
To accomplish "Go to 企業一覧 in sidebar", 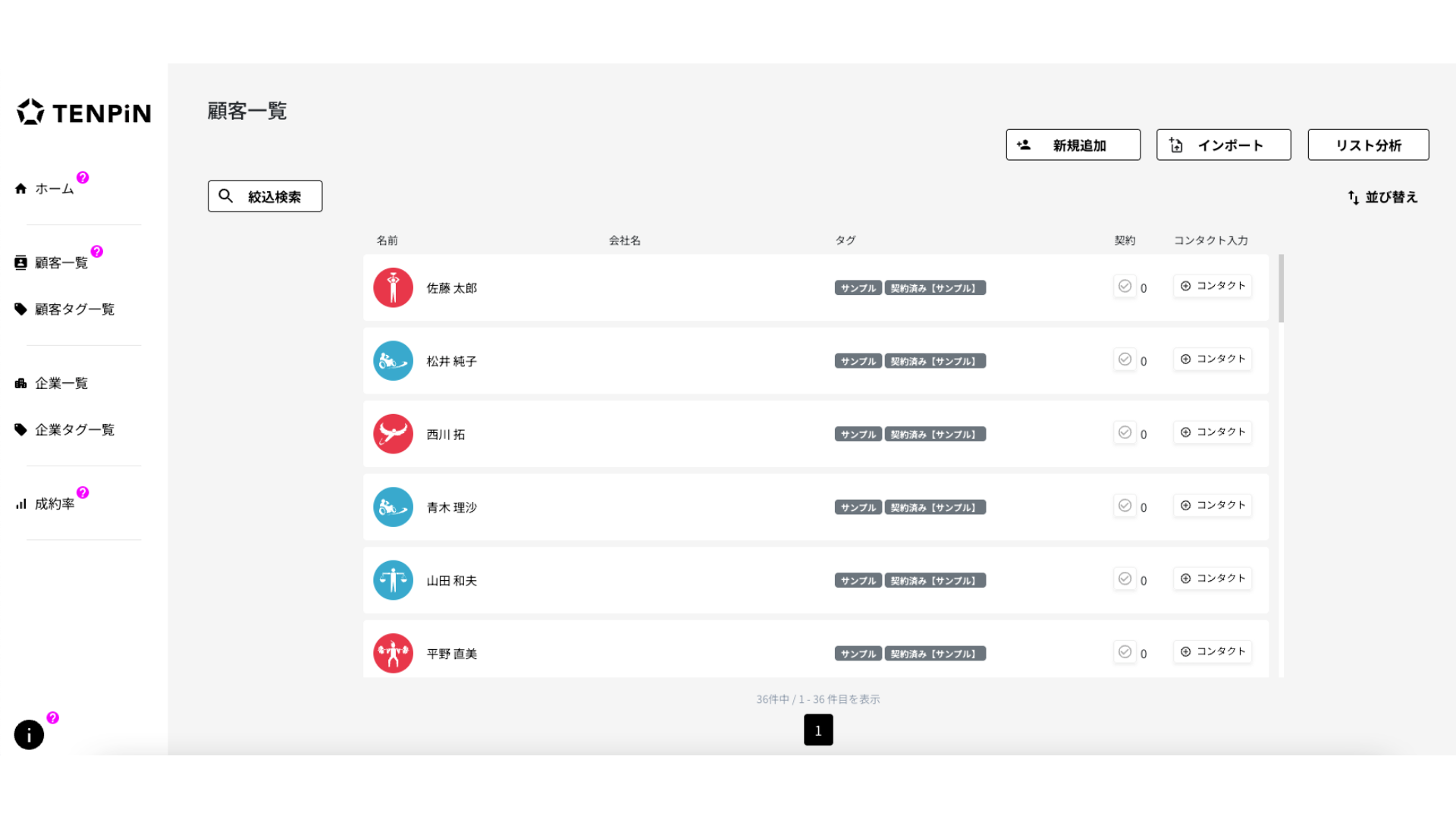I will [61, 384].
